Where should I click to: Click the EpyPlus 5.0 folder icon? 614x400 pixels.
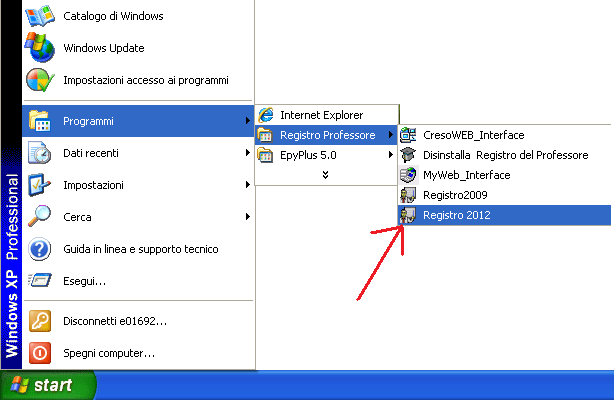tap(266, 155)
